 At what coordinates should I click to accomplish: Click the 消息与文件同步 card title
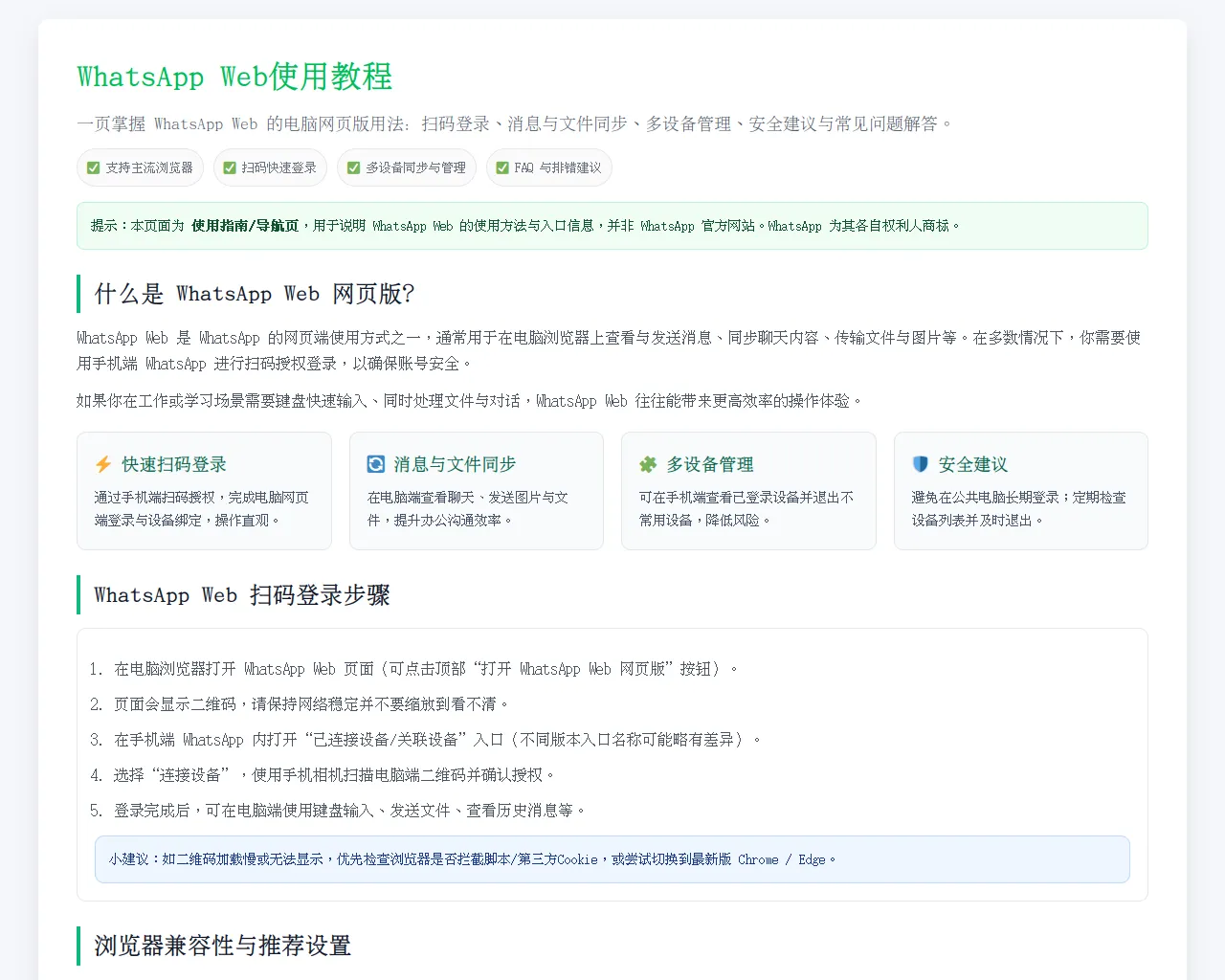[x=455, y=464]
